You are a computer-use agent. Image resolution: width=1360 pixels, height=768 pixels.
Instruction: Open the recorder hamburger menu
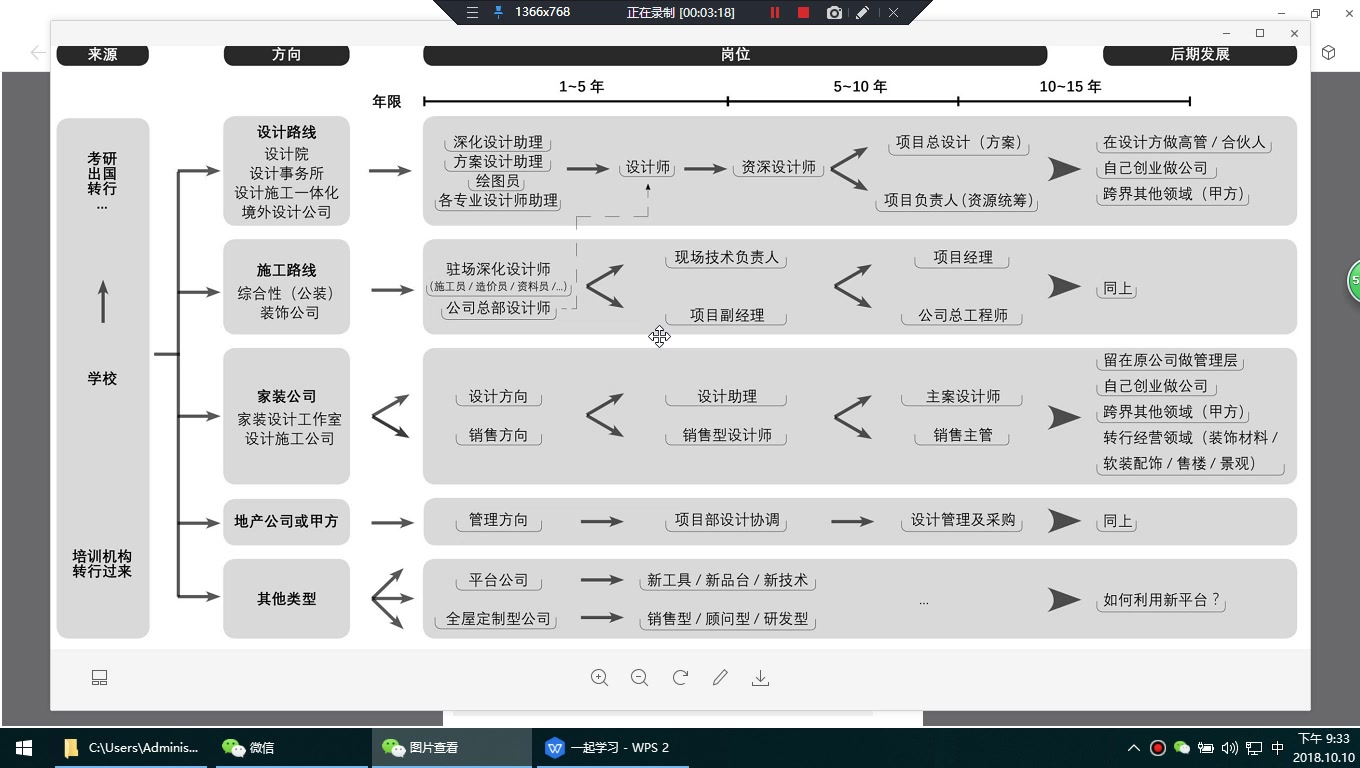click(473, 12)
